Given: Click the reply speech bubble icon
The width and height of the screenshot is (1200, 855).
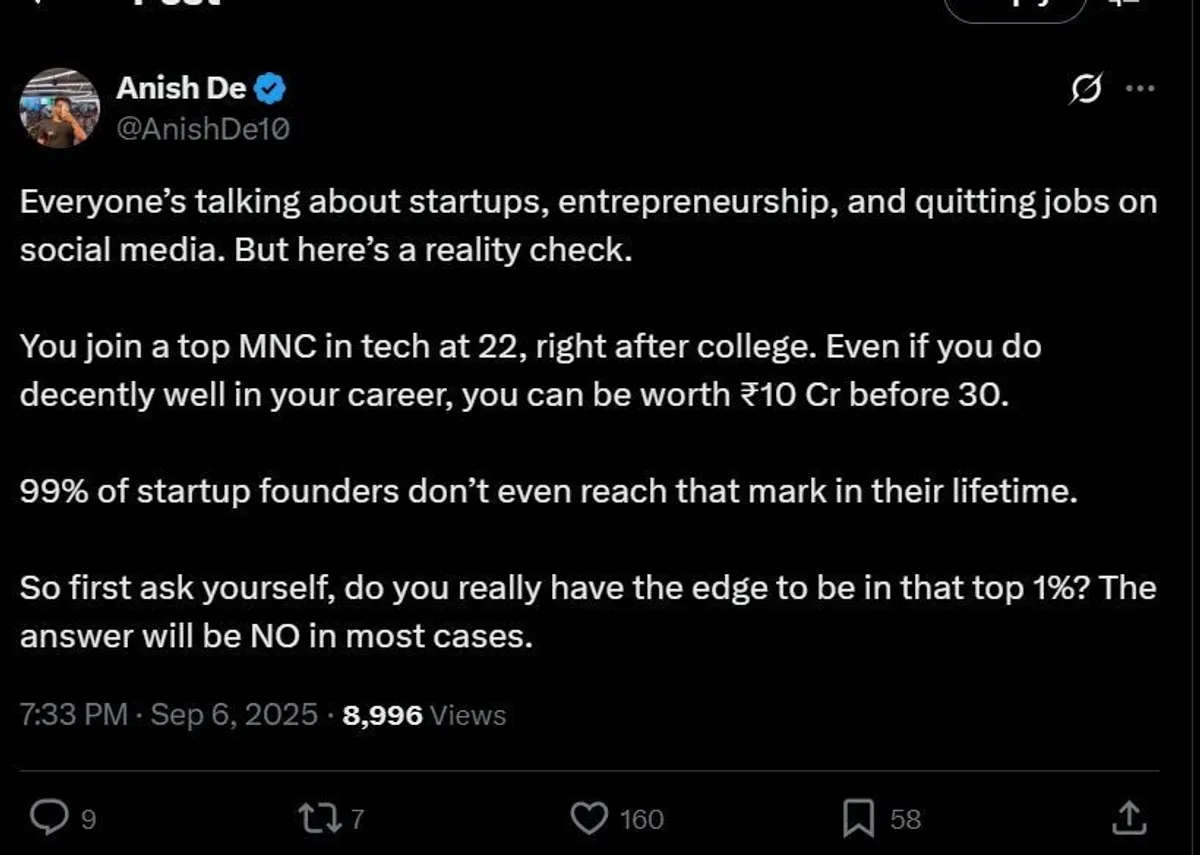Looking at the screenshot, I should (x=45, y=819).
